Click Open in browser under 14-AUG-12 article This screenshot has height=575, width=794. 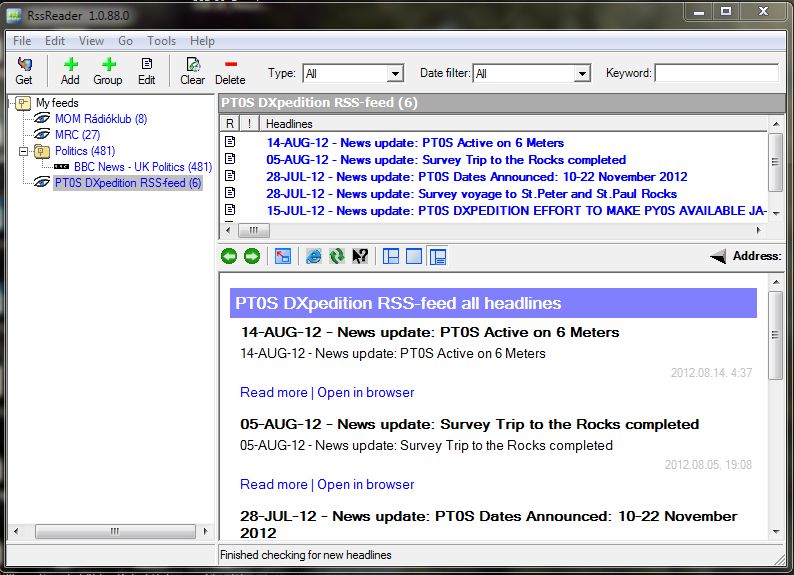click(x=366, y=392)
